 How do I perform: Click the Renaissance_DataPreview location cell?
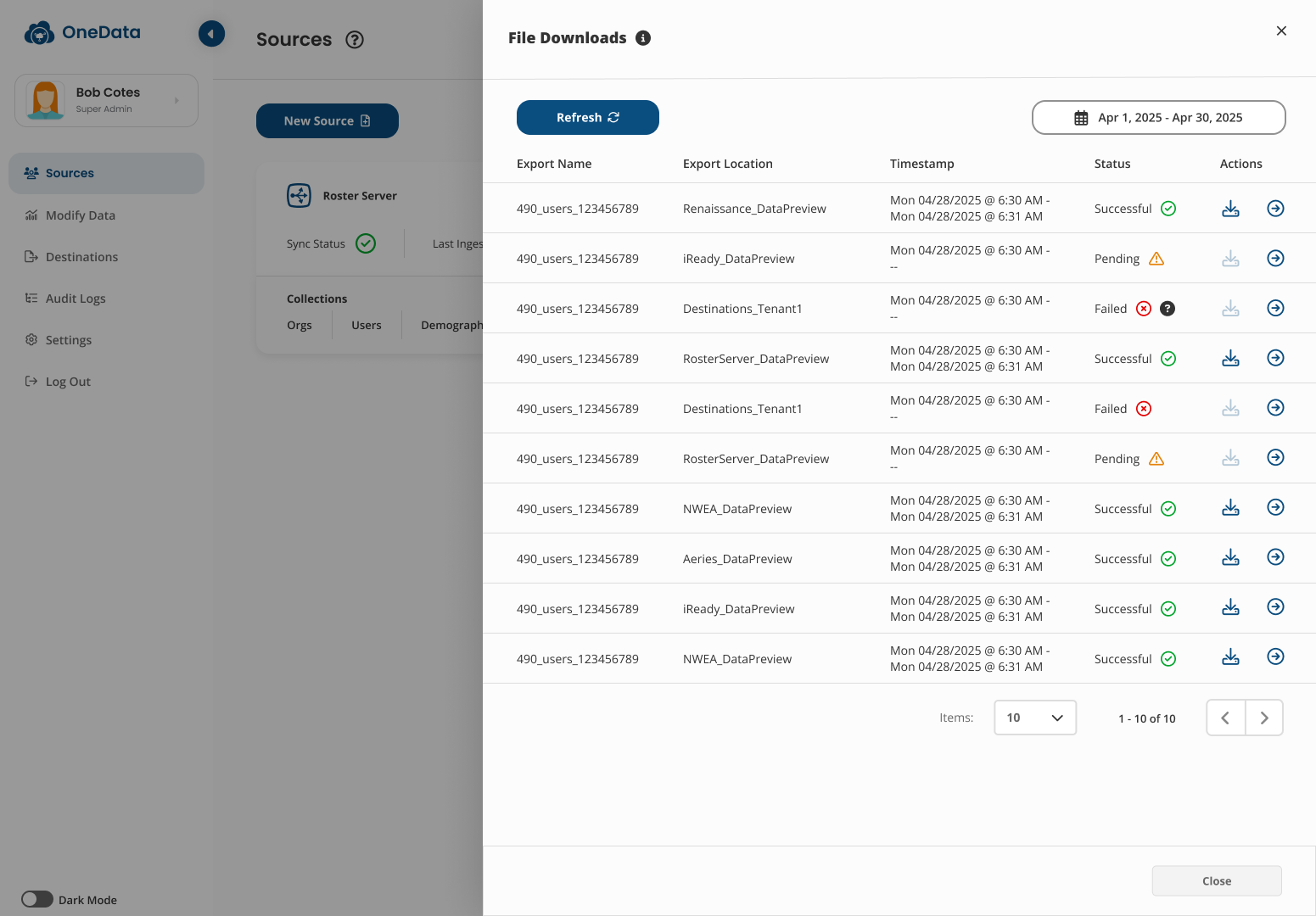[x=754, y=209]
